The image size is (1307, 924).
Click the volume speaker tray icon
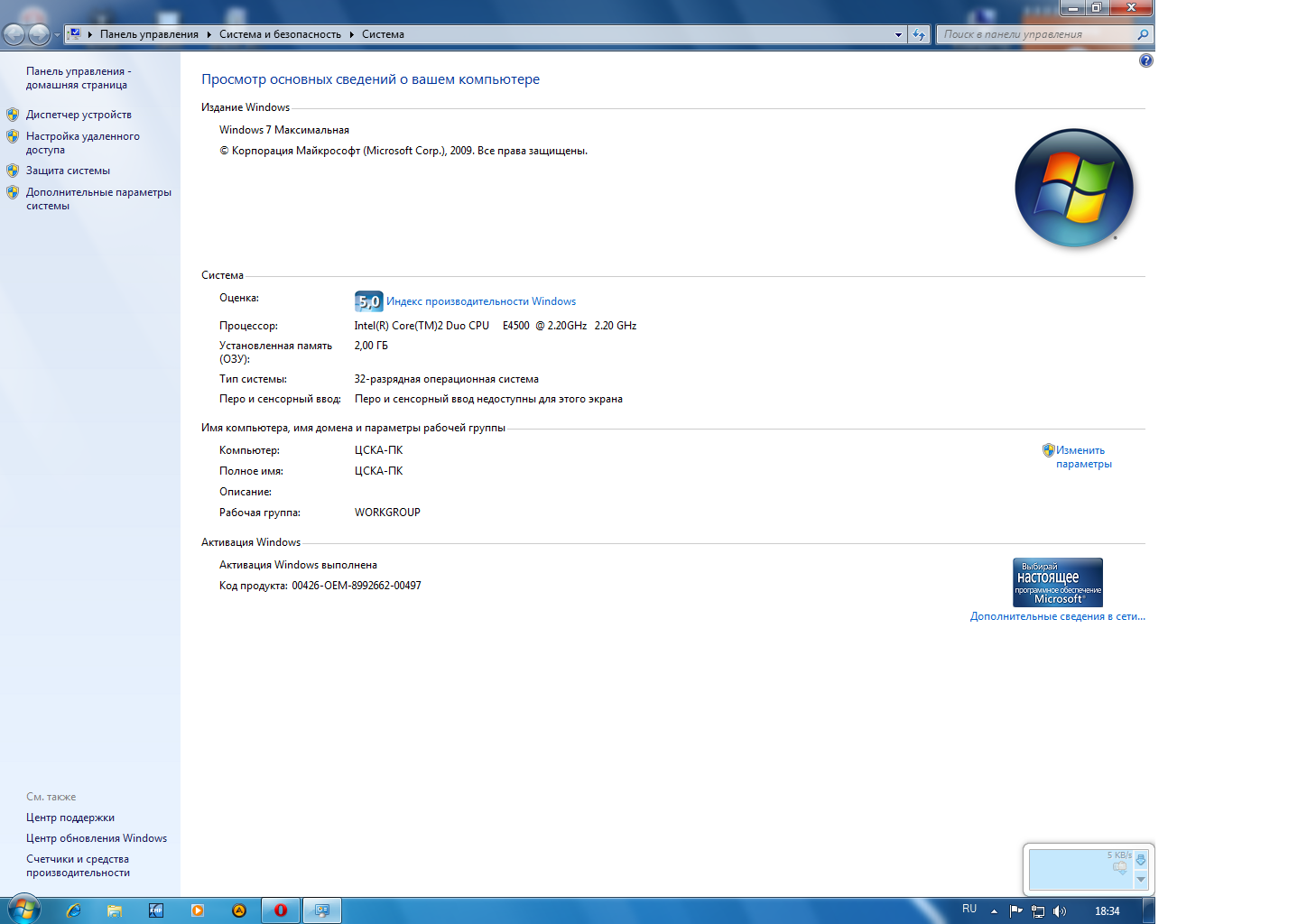1060,911
